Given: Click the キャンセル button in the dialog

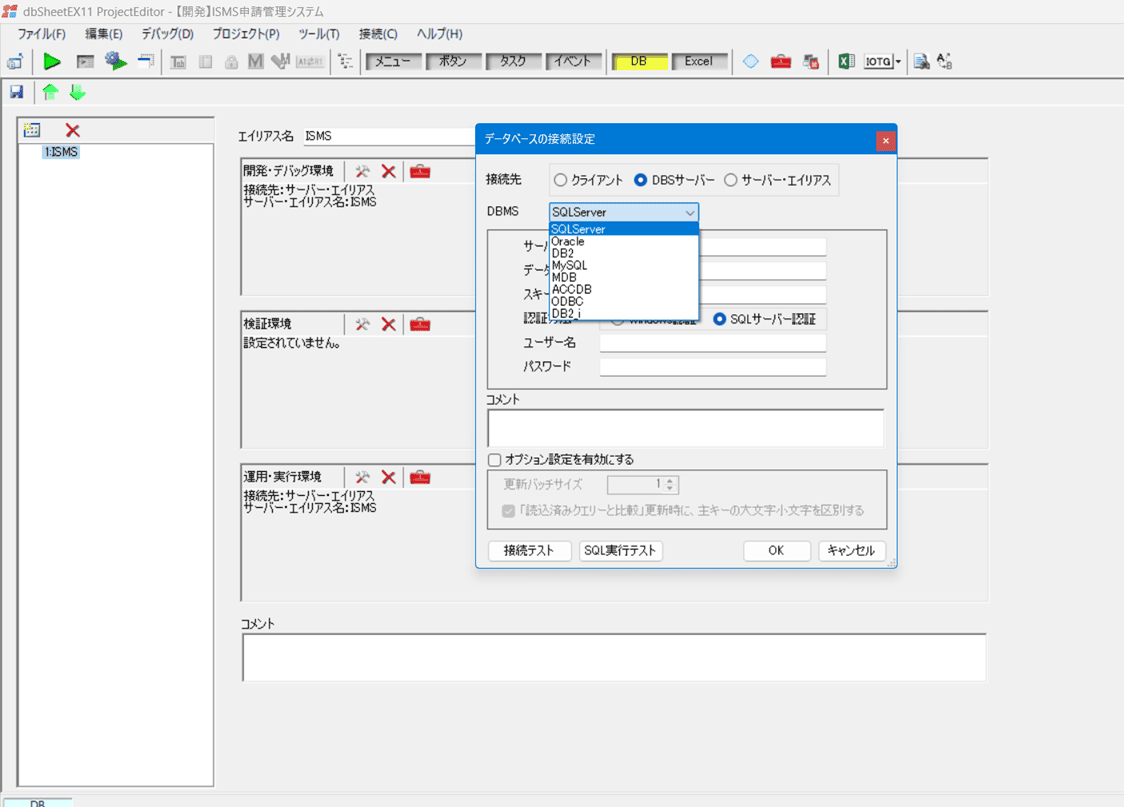Looking at the screenshot, I should pyautogui.click(x=851, y=551).
